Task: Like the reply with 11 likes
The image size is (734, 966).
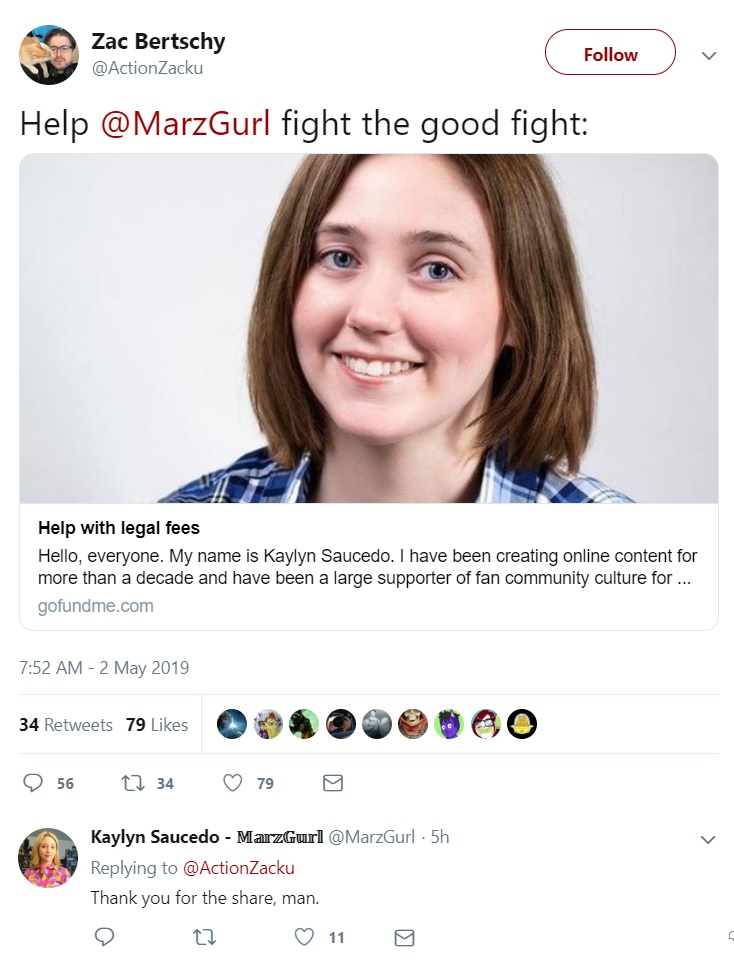Action: pyautogui.click(x=304, y=937)
